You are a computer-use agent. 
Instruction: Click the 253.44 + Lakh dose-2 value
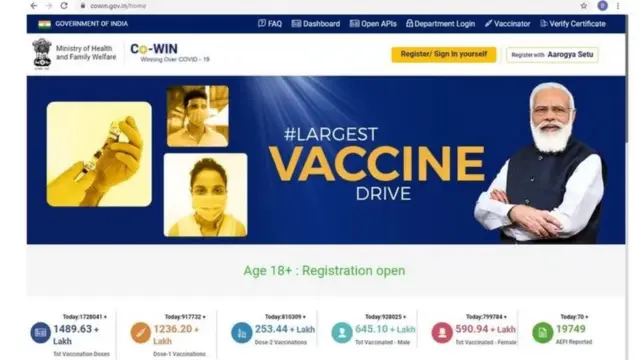[x=285, y=329]
